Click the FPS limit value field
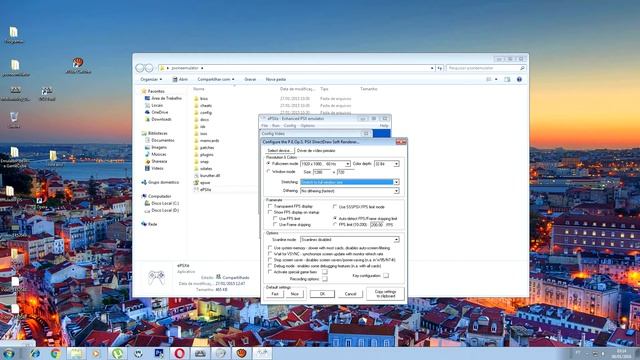640x360 pixels. click(377, 225)
